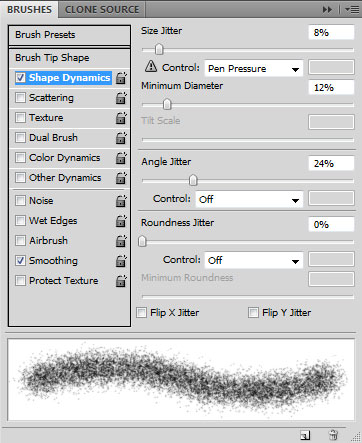The width and height of the screenshot is (362, 443).
Task: Click the create new brush icon
Action: pos(305,435)
